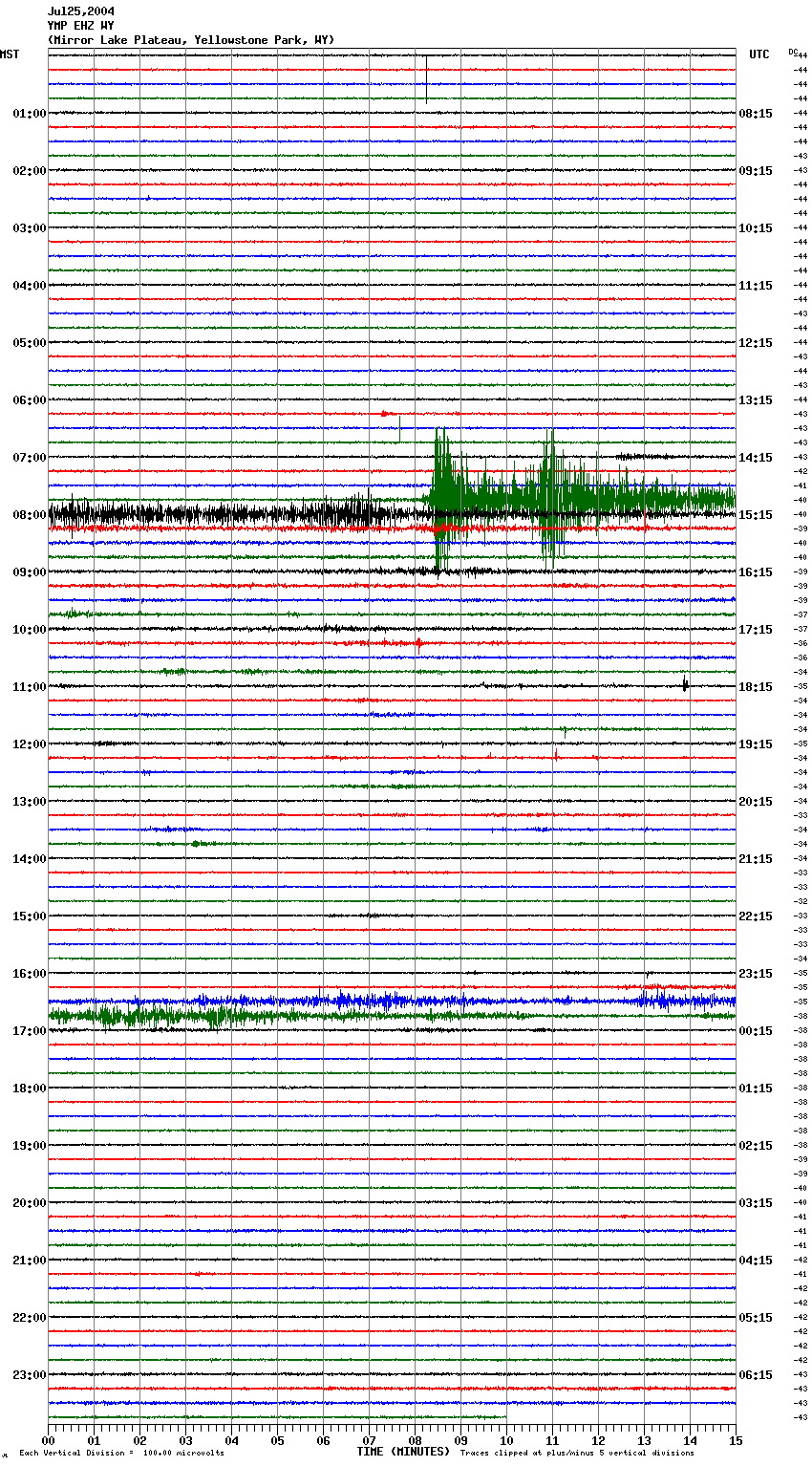
Task: Select the 22:00 MST hour label
Action: click(x=30, y=1318)
